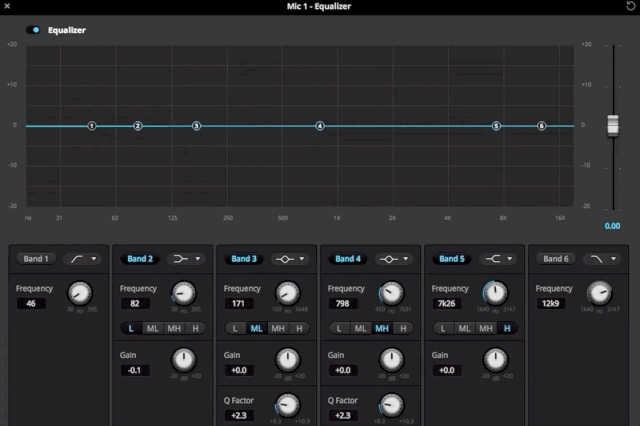Click Band 2 Gain knob
This screenshot has width=640, height=426.
point(184,359)
